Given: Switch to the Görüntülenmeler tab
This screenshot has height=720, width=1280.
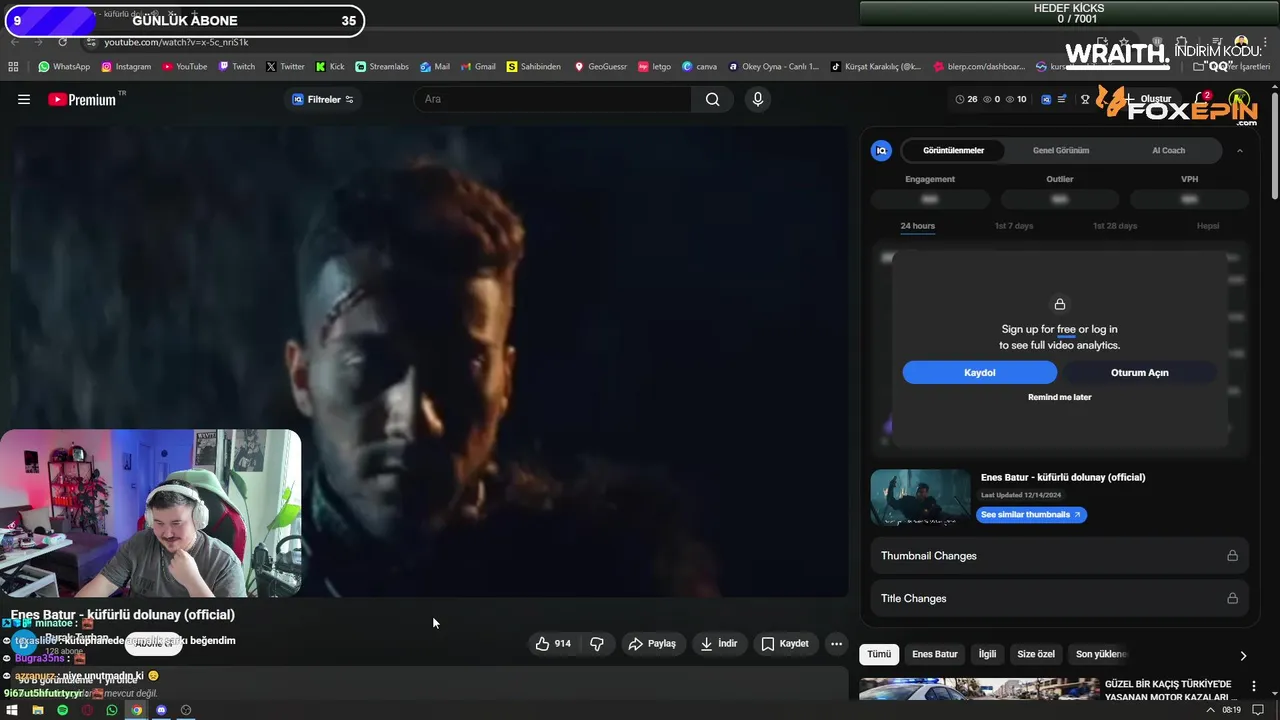Looking at the screenshot, I should (x=953, y=150).
